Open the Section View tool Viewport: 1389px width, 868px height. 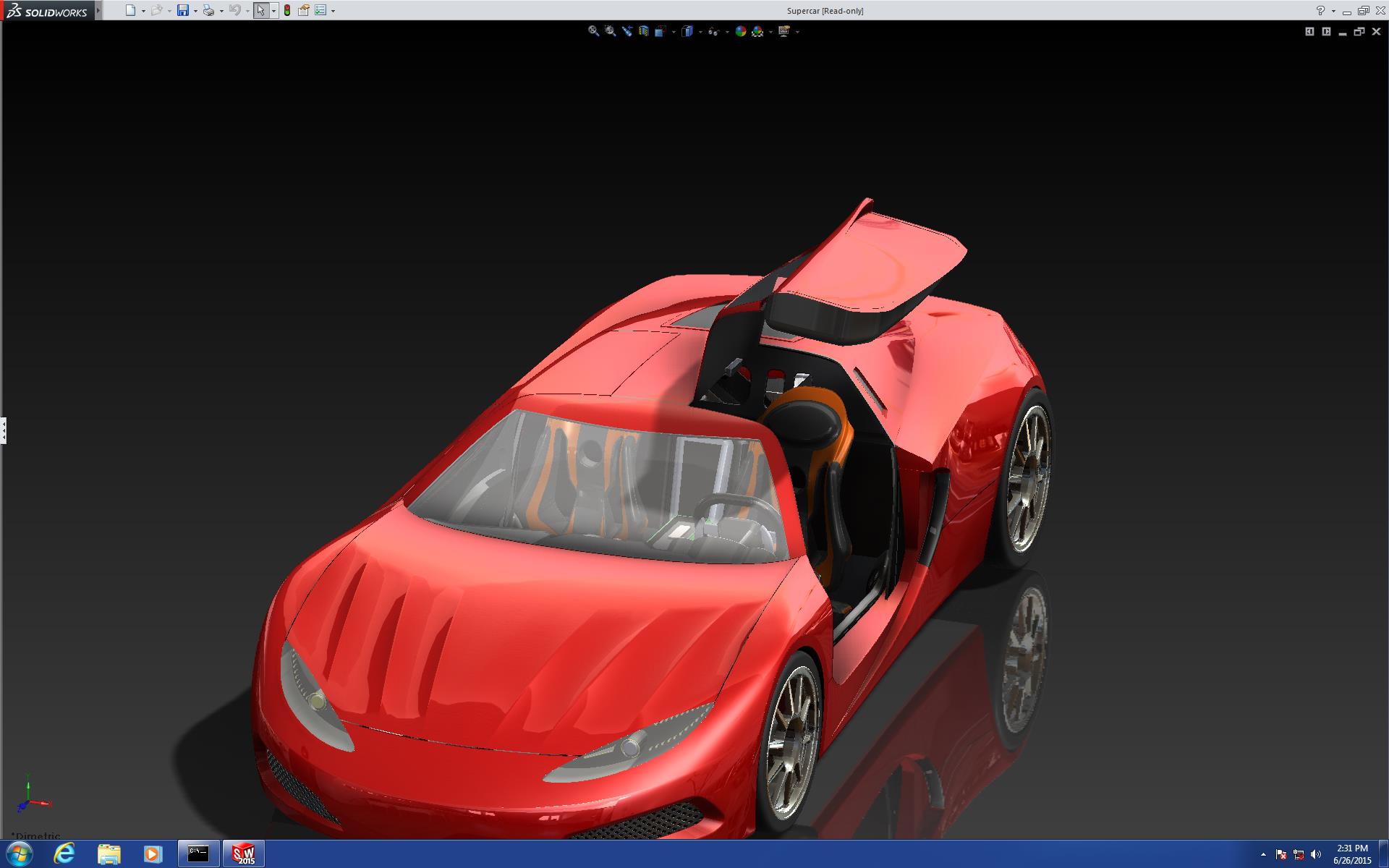643,31
